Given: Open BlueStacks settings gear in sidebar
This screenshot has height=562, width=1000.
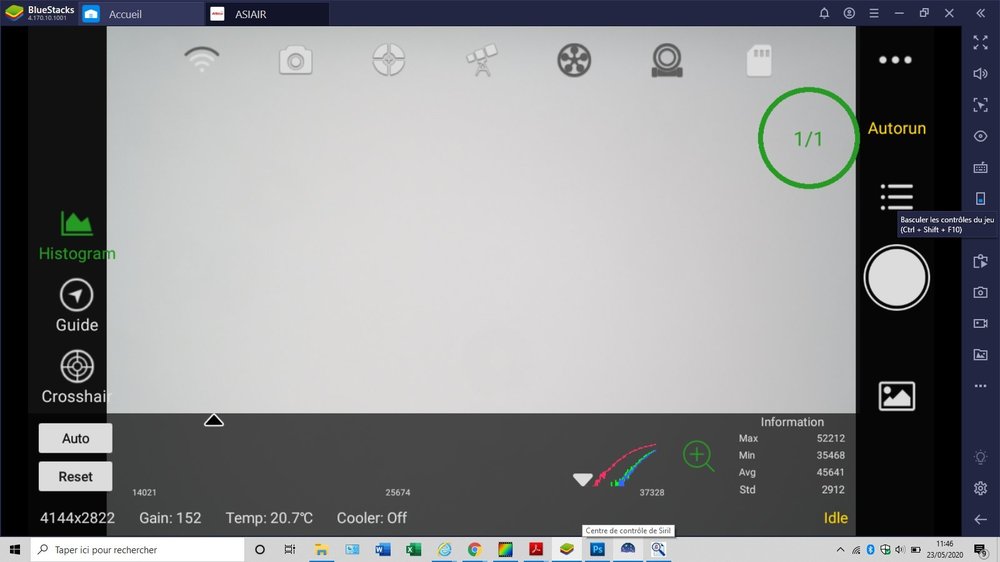Looking at the screenshot, I should tap(980, 489).
